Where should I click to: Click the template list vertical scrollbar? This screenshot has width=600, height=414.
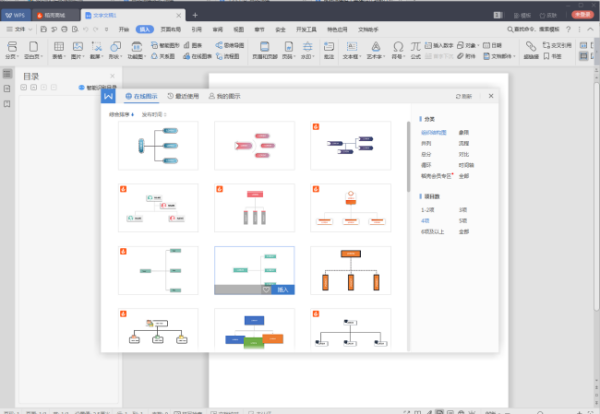point(408,157)
